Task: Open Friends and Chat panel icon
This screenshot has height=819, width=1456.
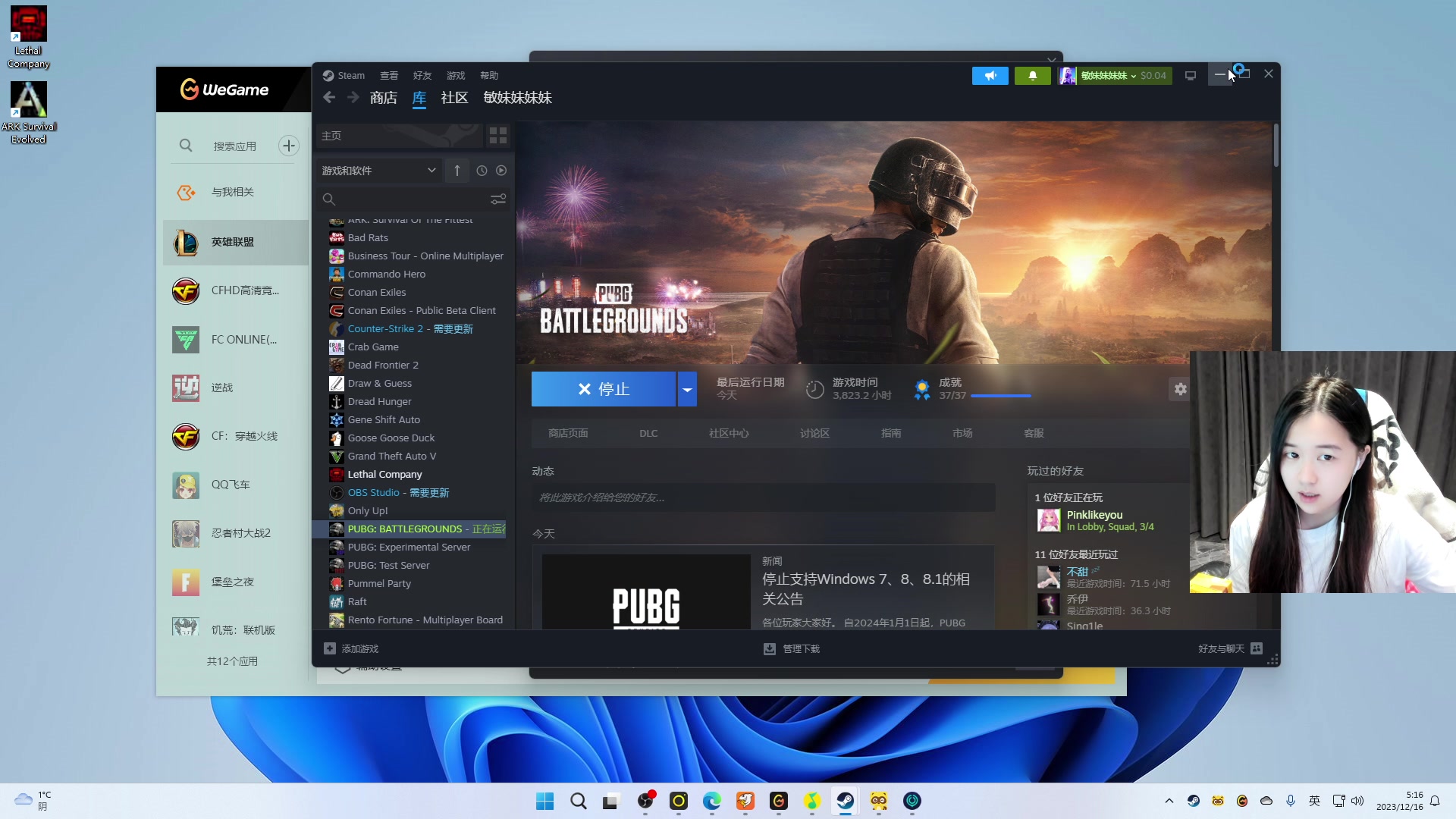Action: click(x=1257, y=648)
